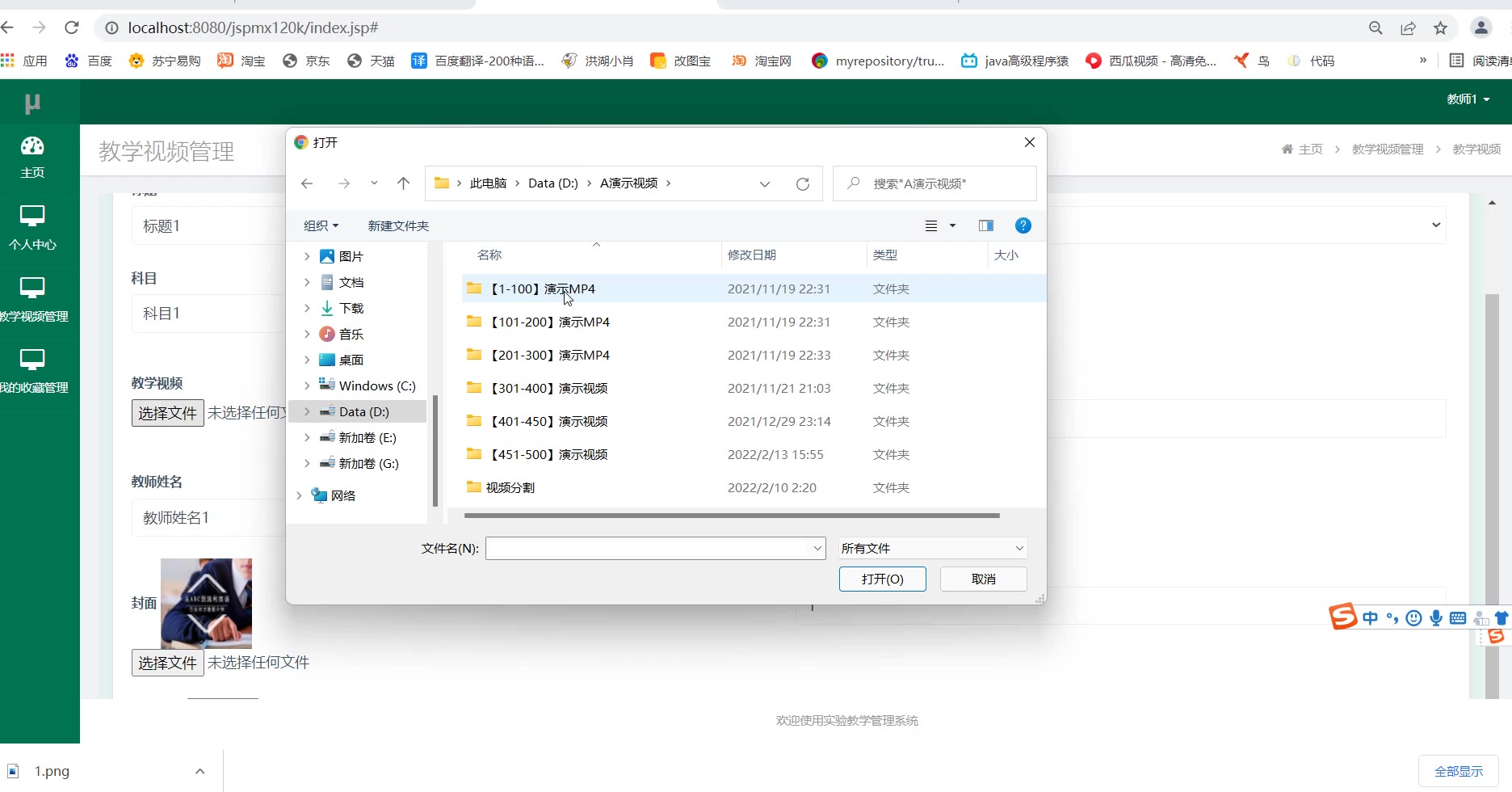The height and width of the screenshot is (792, 1512).
Task: Toggle the preview pane icon
Action: 985,225
